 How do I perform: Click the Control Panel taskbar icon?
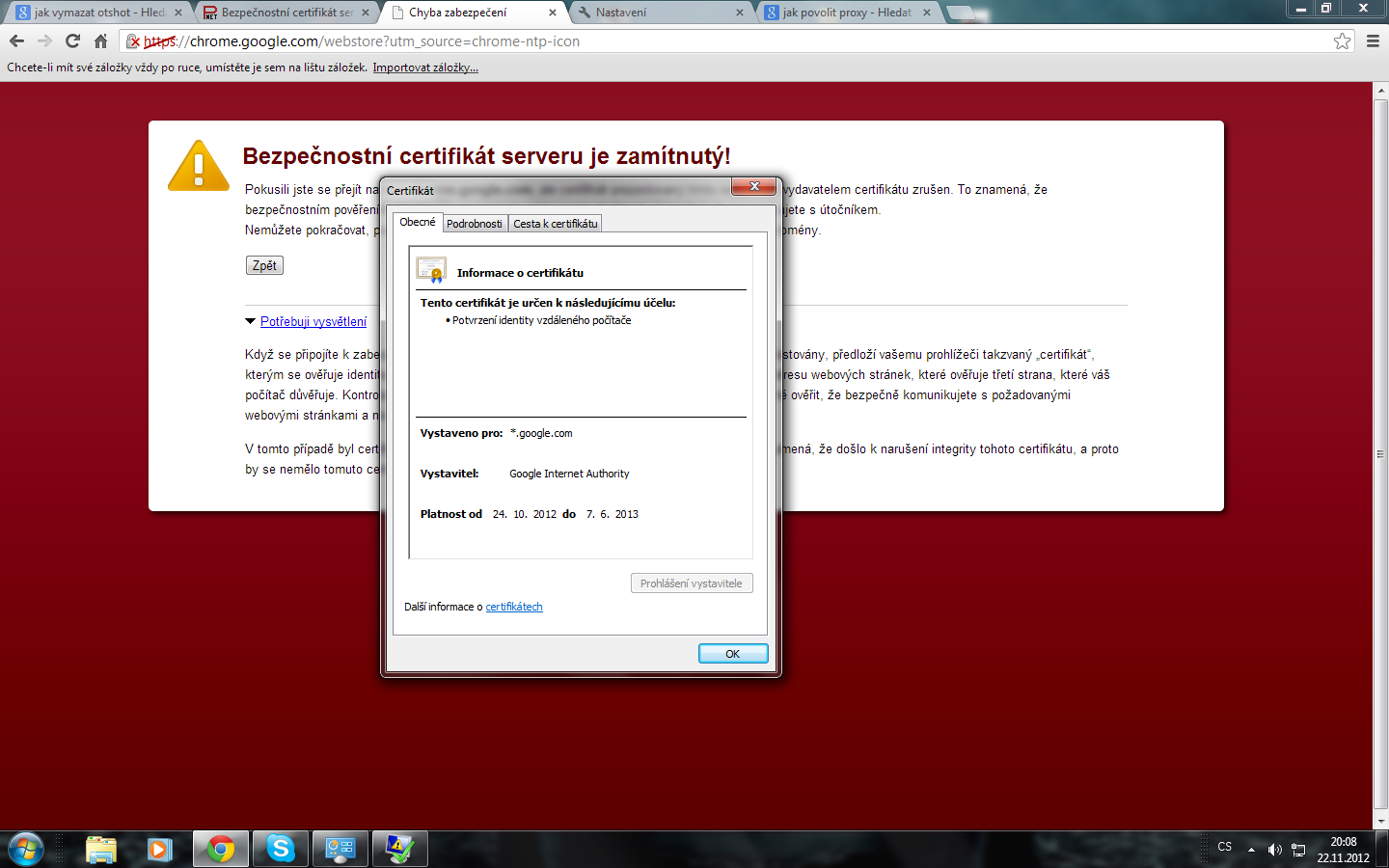click(x=340, y=850)
